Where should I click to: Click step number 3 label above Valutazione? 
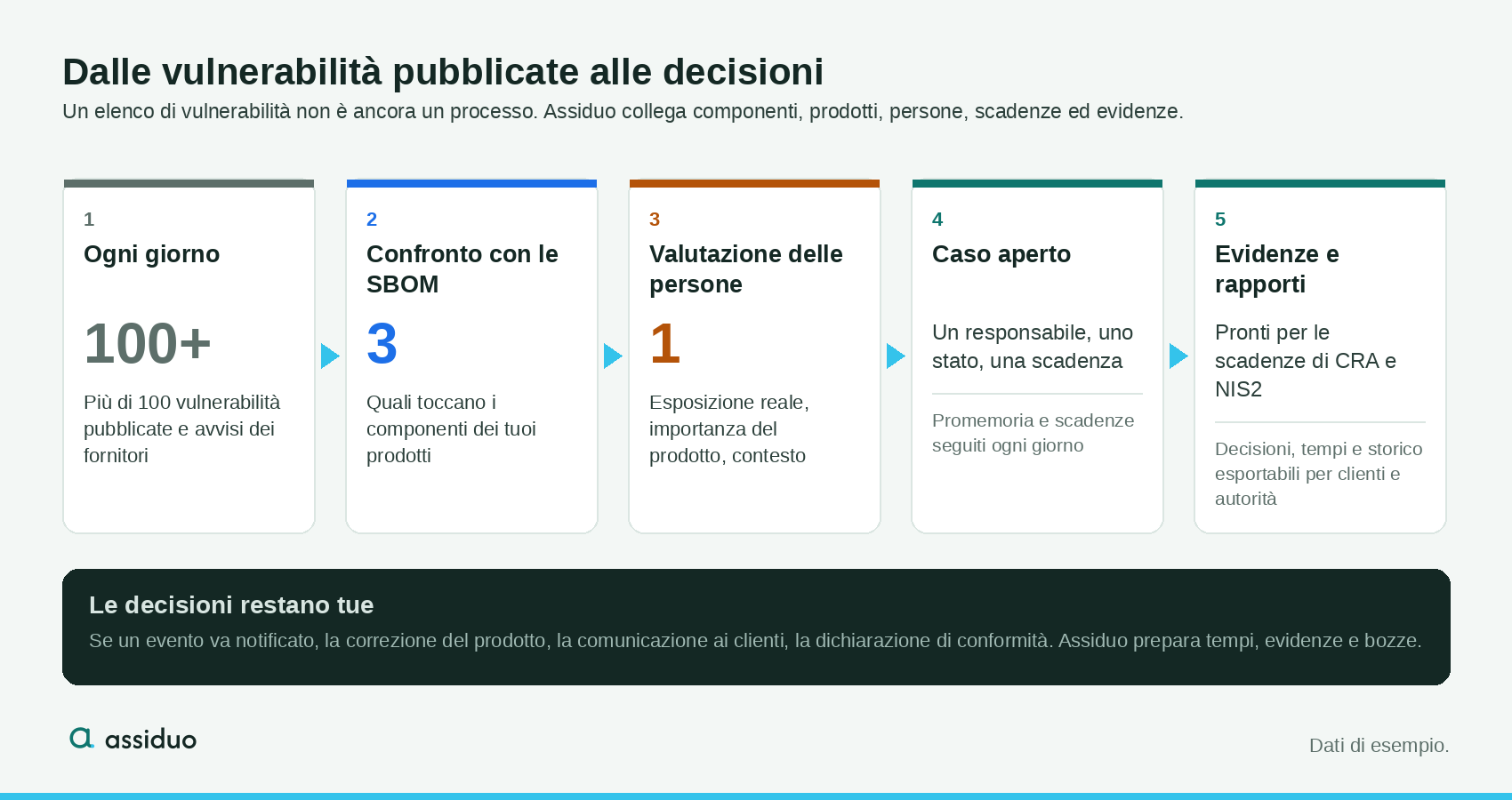[x=655, y=220]
